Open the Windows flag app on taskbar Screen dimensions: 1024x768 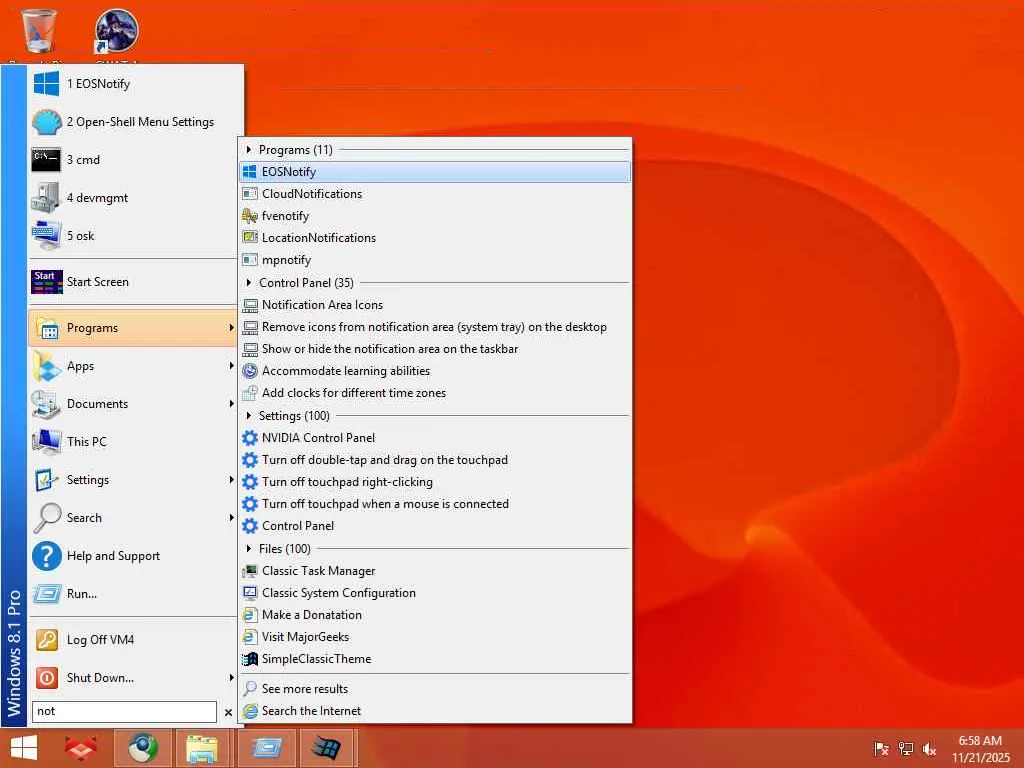[x=327, y=748]
